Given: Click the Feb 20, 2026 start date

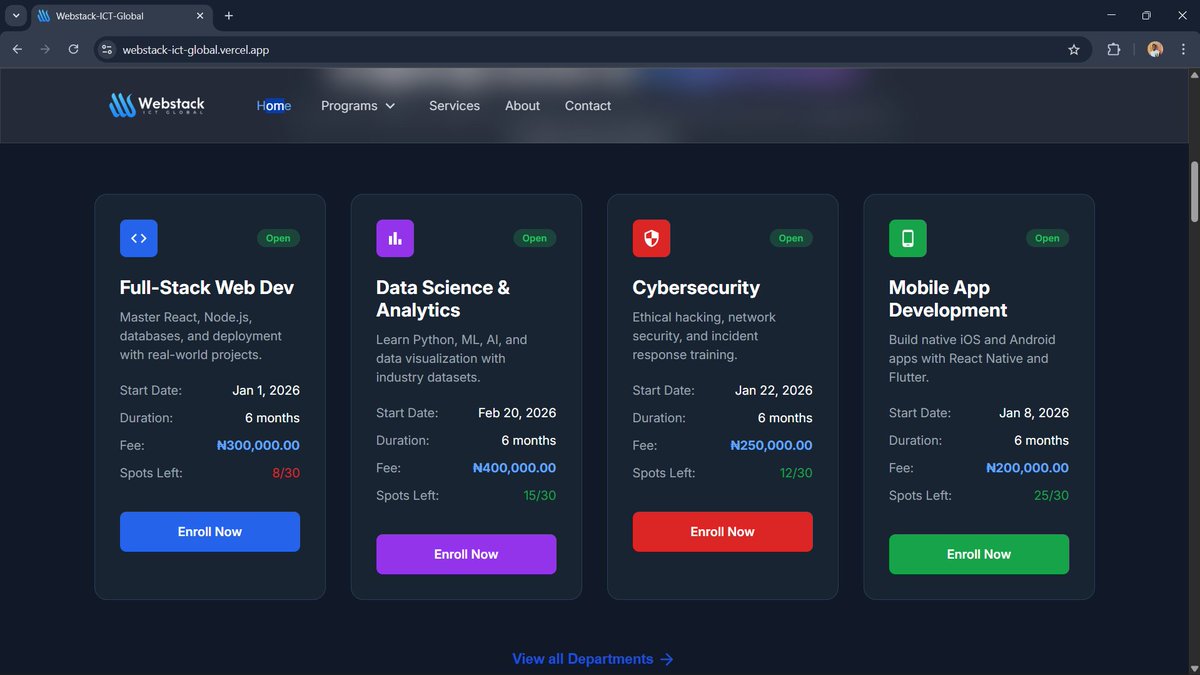Looking at the screenshot, I should pos(517,412).
